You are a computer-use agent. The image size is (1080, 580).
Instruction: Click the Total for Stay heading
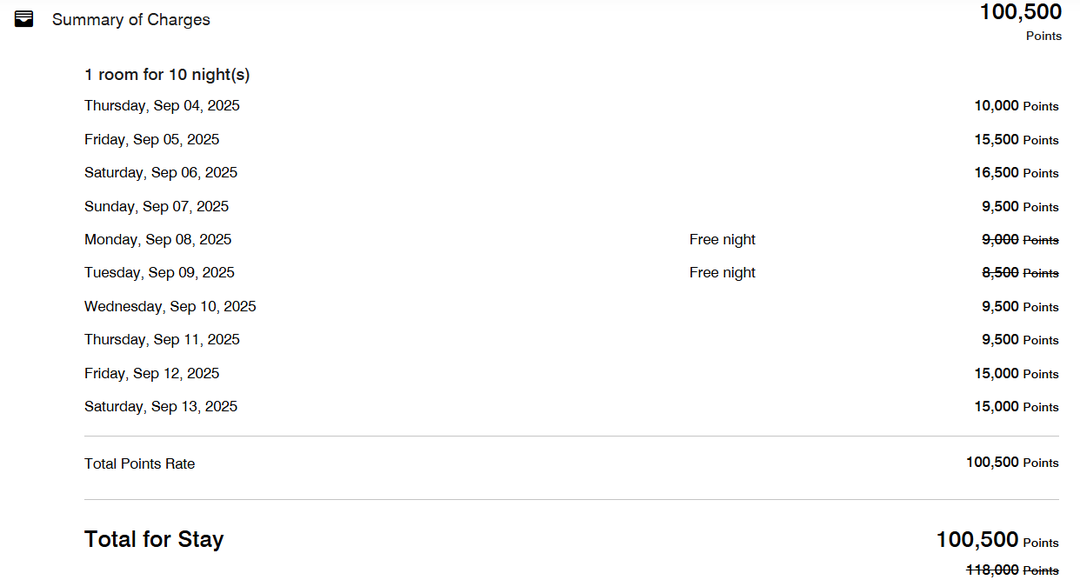[x=154, y=540]
